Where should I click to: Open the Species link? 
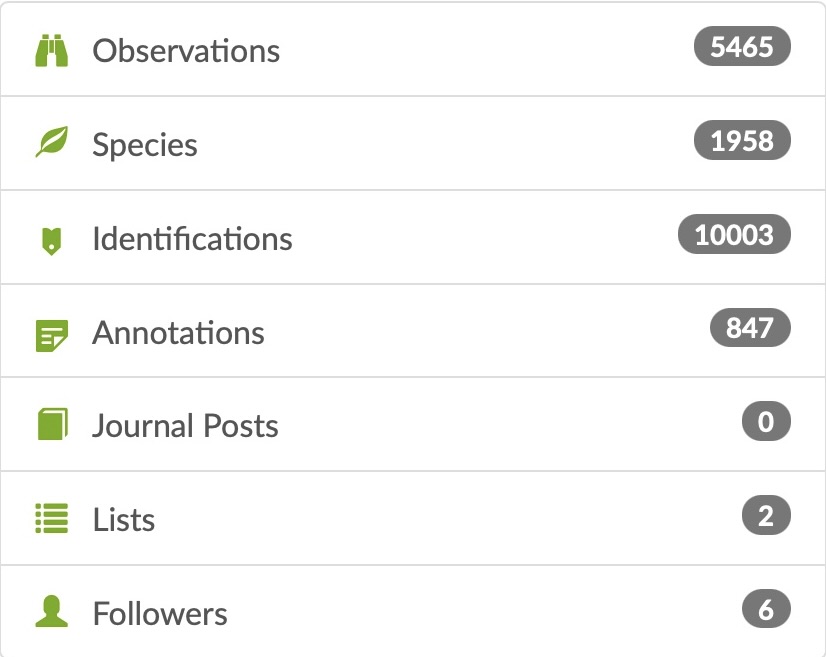[145, 145]
